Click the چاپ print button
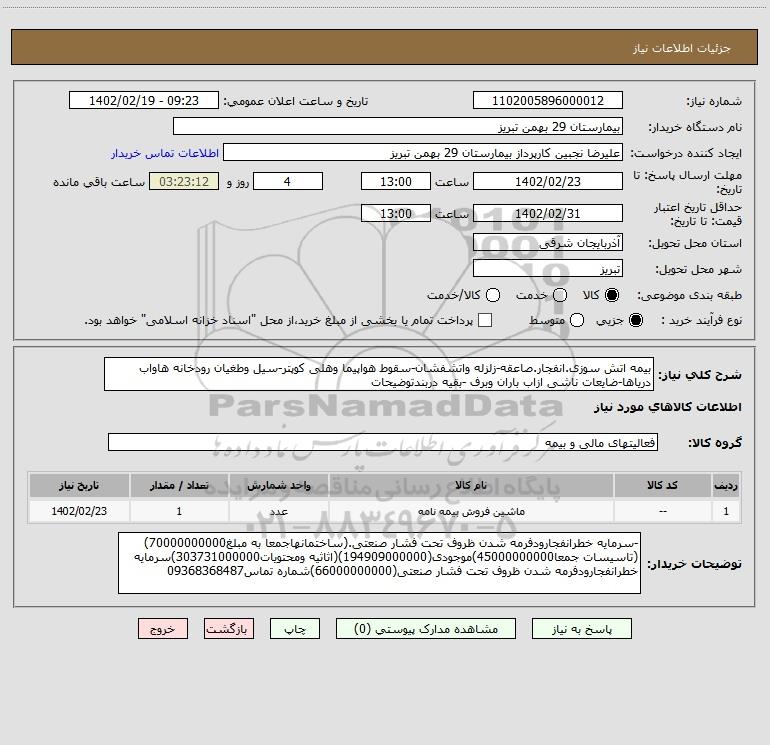 coord(295,629)
